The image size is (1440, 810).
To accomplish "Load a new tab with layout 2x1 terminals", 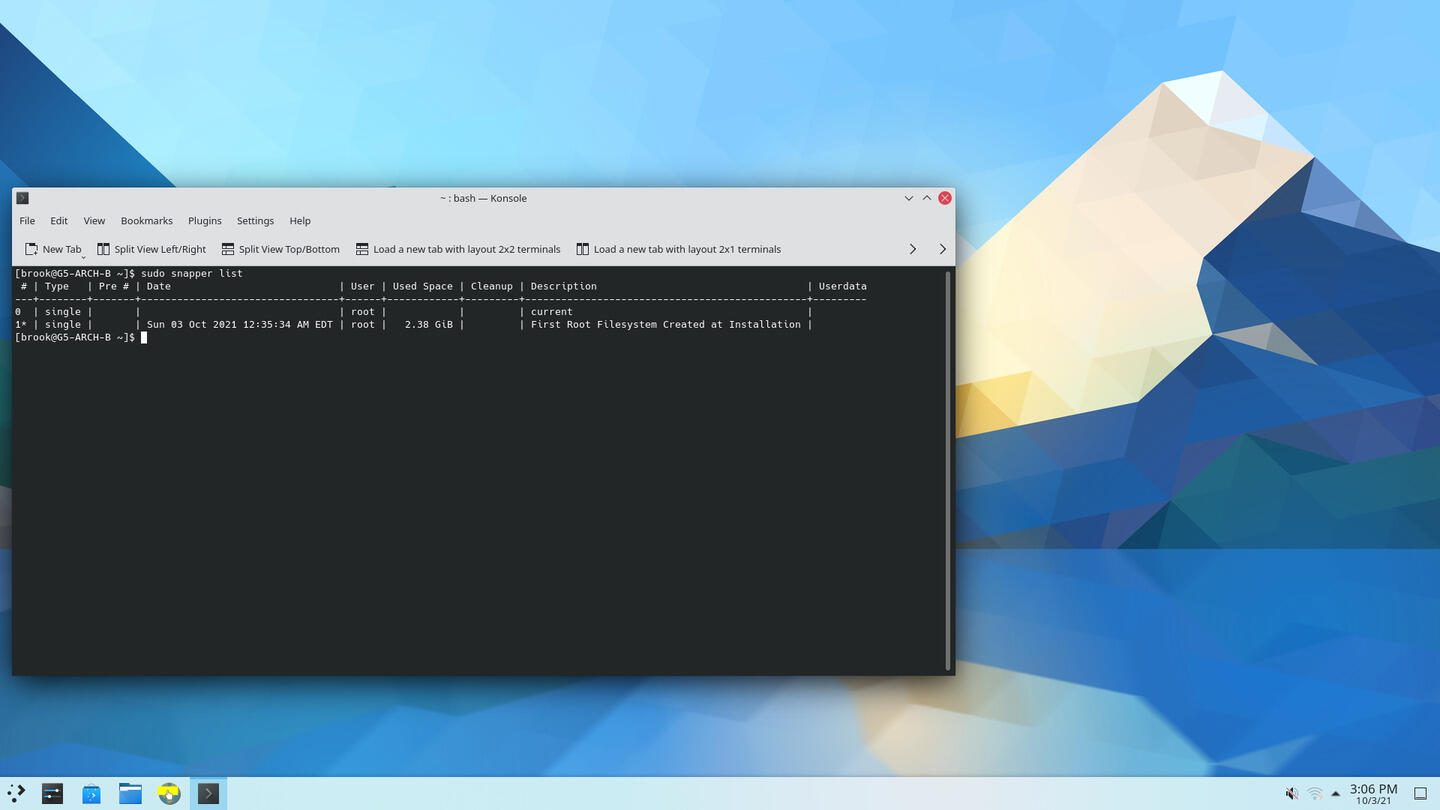I will click(678, 249).
